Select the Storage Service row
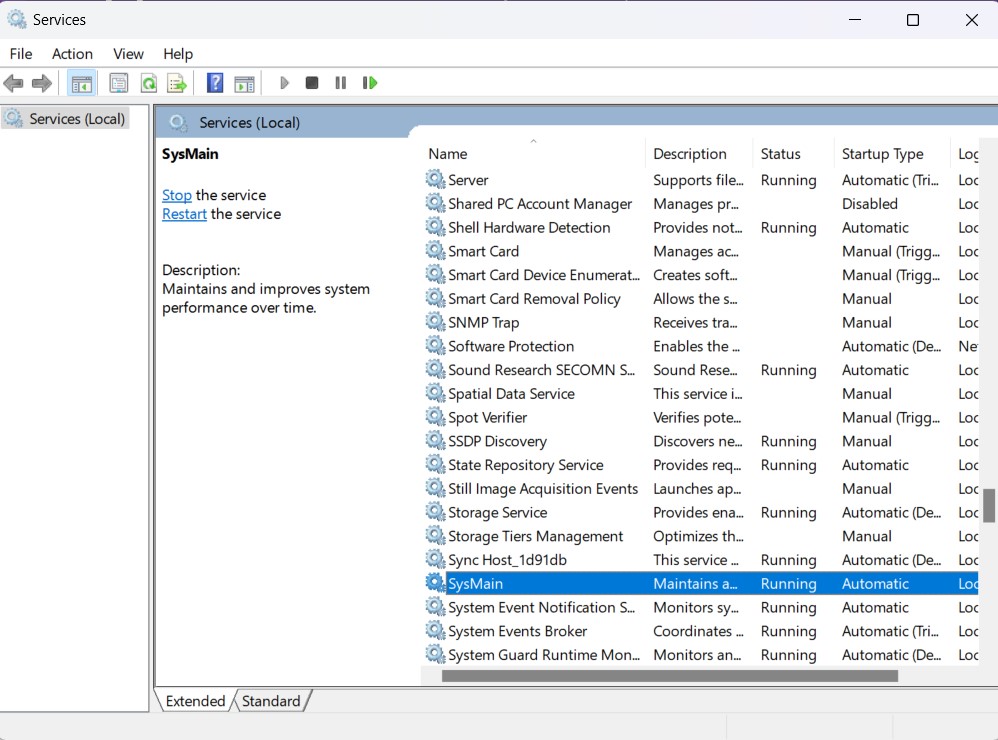Viewport: 998px width, 740px height. click(497, 513)
